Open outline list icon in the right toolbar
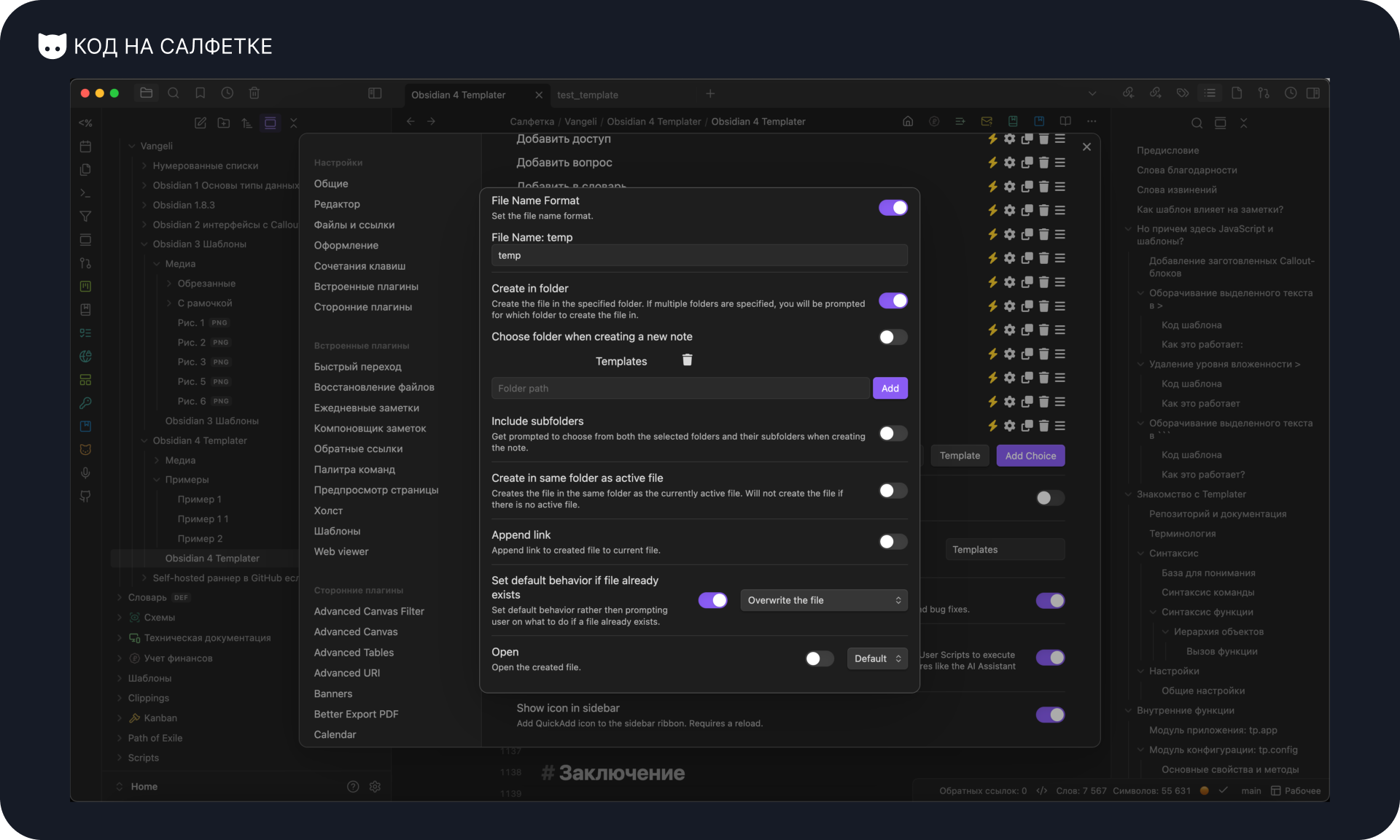 coord(1210,93)
